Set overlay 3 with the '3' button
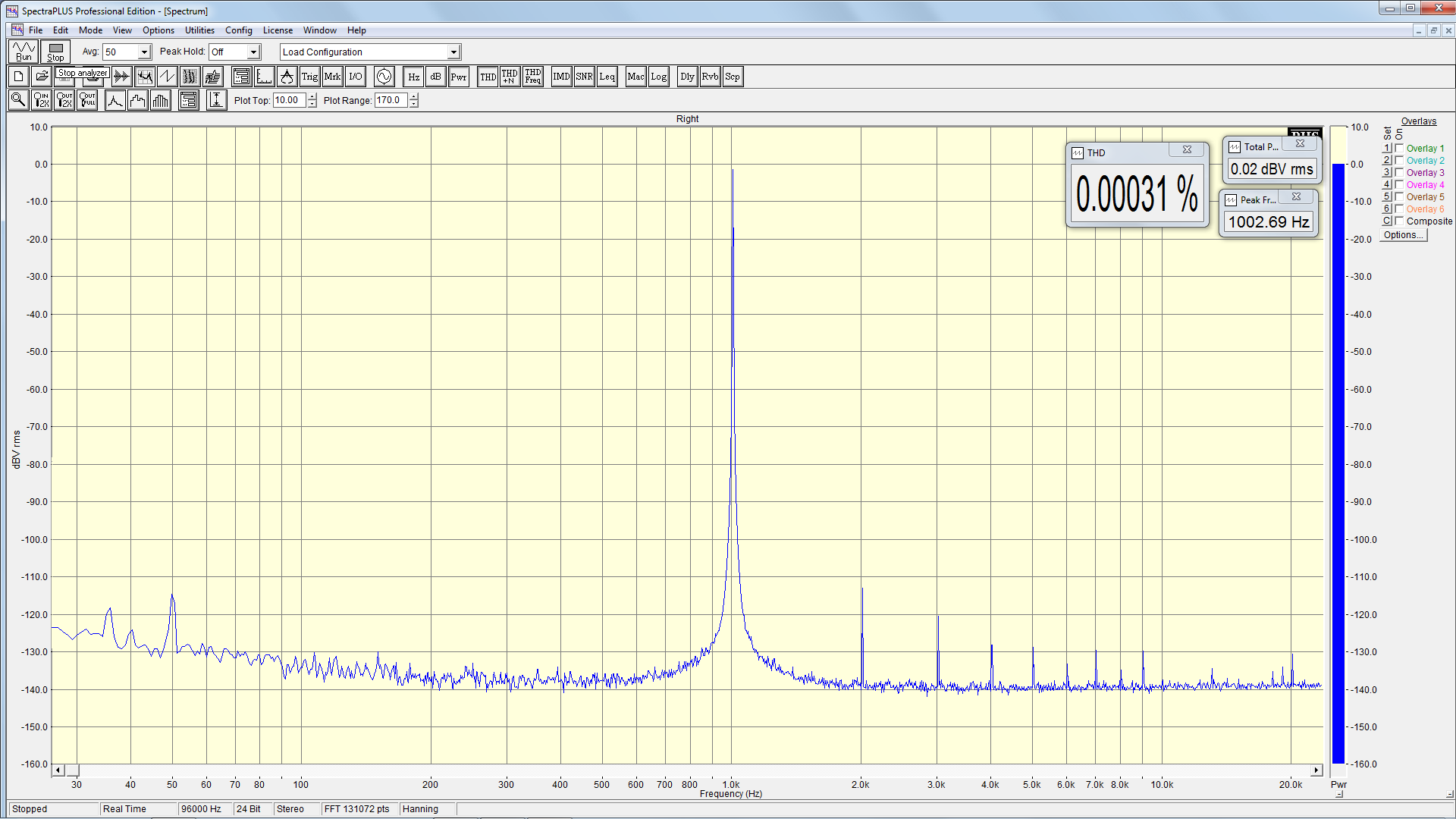The width and height of the screenshot is (1456, 819). pyautogui.click(x=1387, y=172)
